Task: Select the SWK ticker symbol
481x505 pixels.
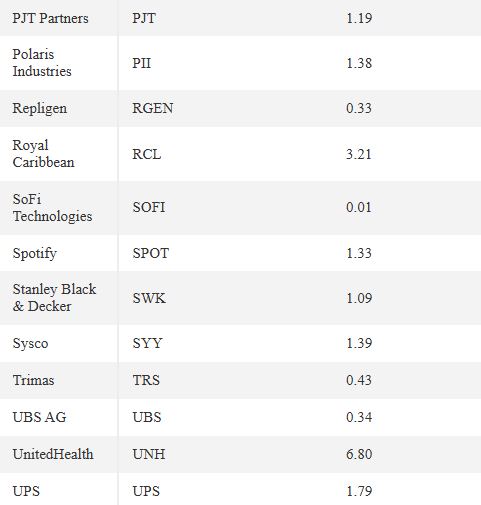Action: (149, 298)
